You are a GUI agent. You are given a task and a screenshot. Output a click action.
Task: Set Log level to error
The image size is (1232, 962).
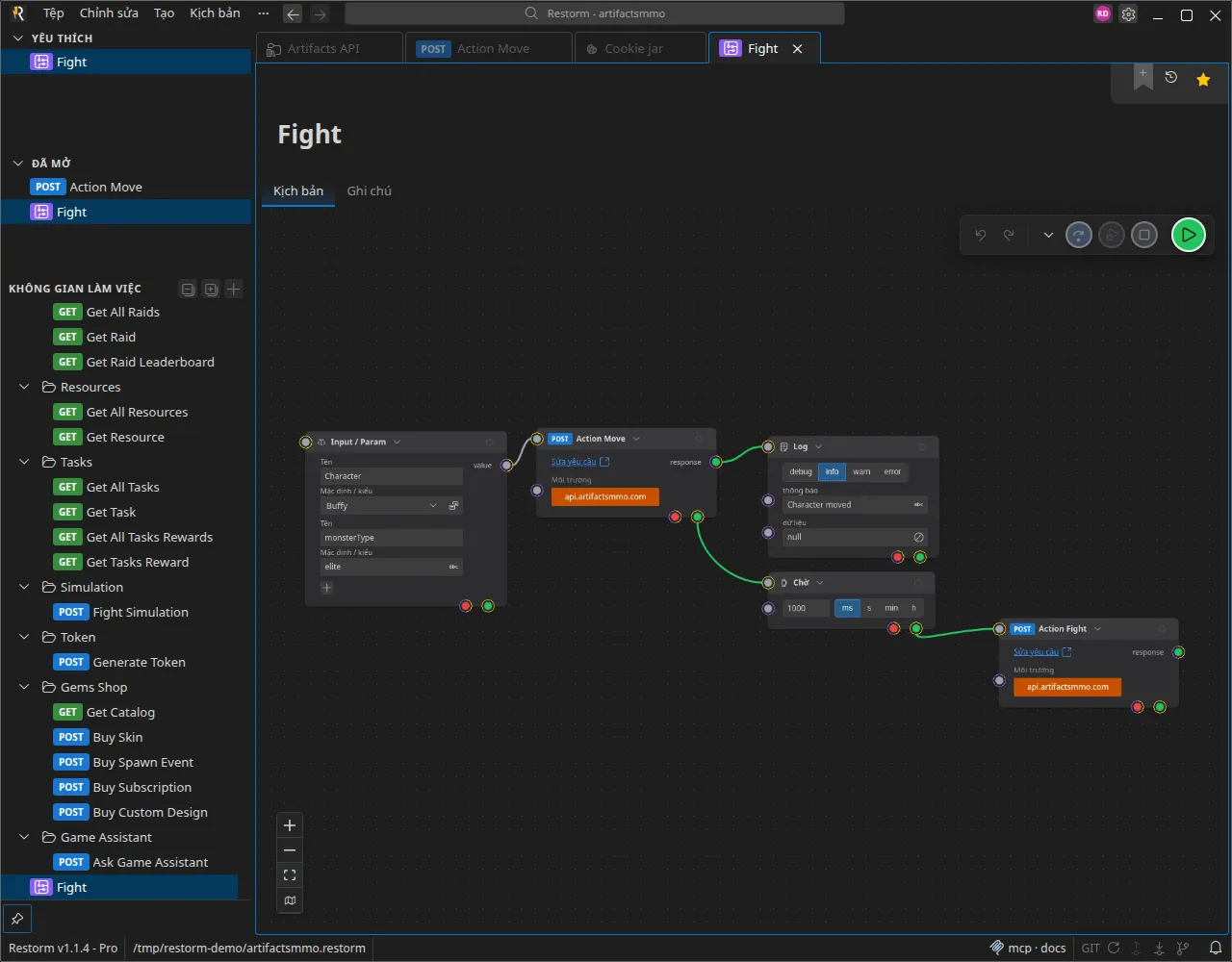click(892, 471)
